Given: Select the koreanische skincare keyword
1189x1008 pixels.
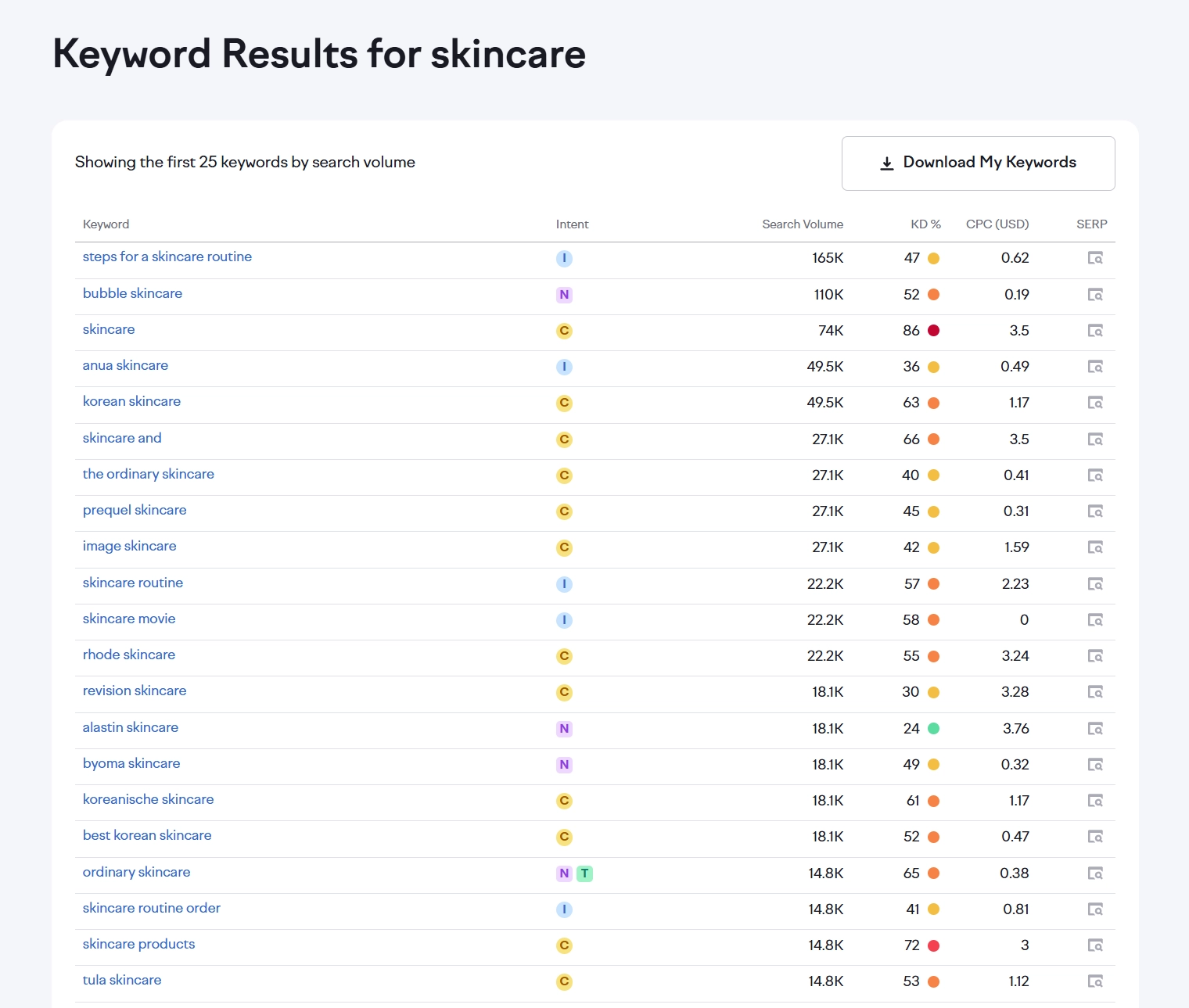Looking at the screenshot, I should click(x=148, y=799).
